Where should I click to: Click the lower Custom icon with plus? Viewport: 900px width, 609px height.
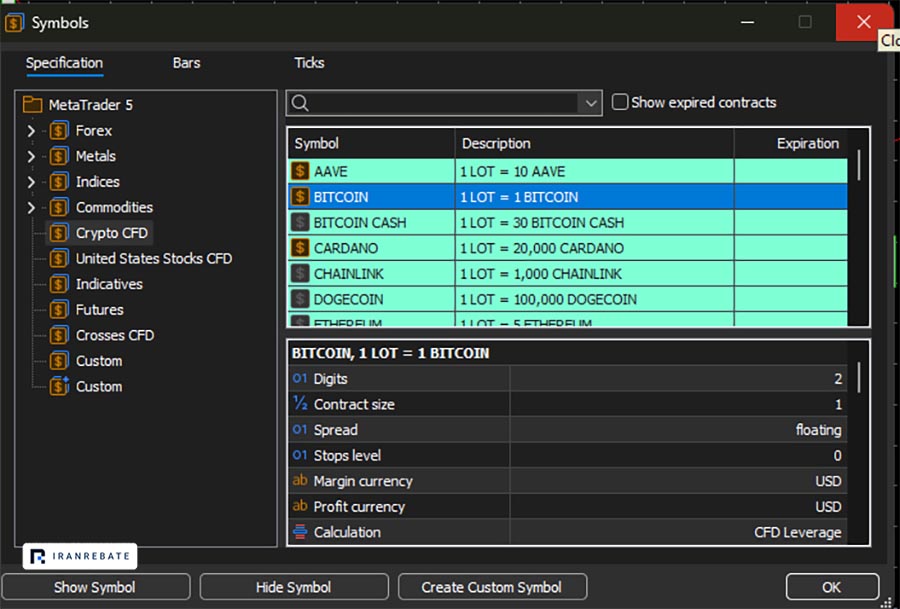59,386
